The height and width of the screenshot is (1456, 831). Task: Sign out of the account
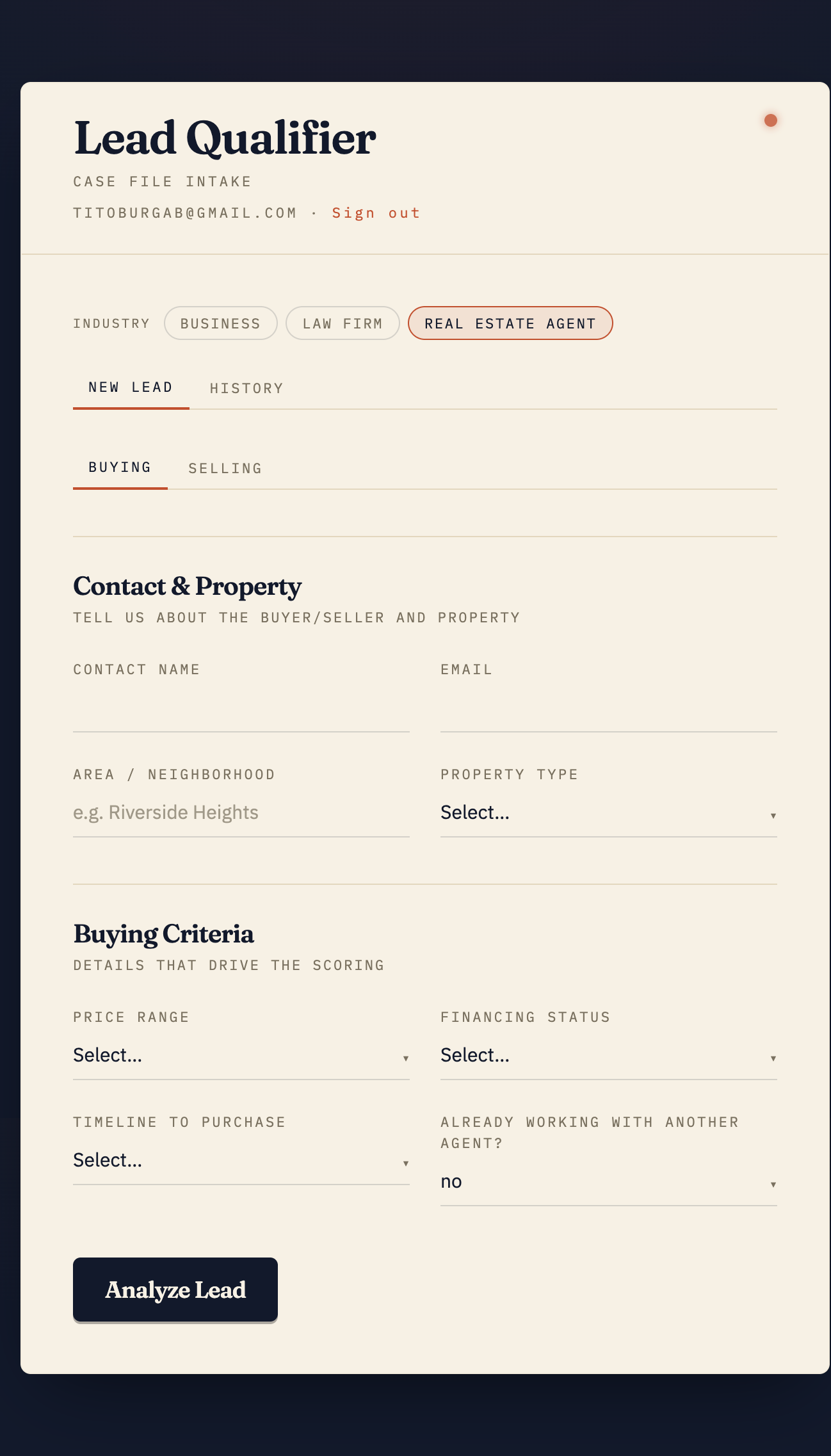(x=376, y=213)
